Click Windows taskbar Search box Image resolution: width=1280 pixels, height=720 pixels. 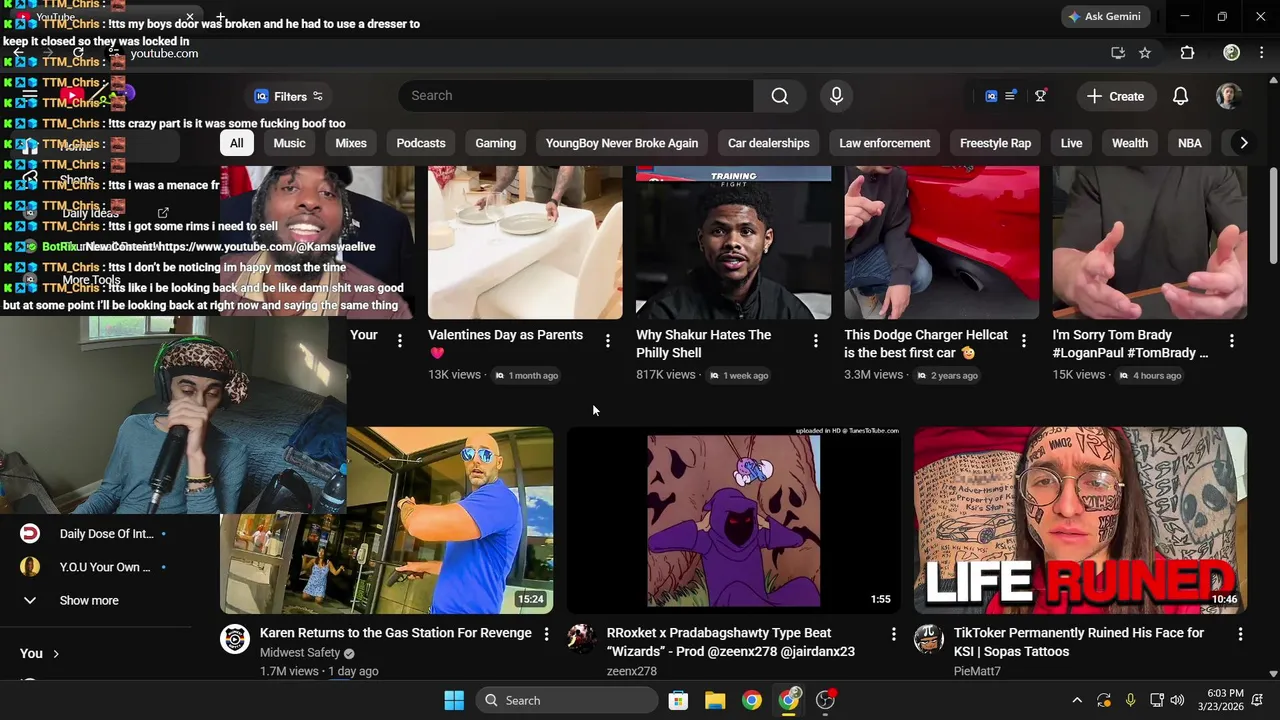point(567,700)
